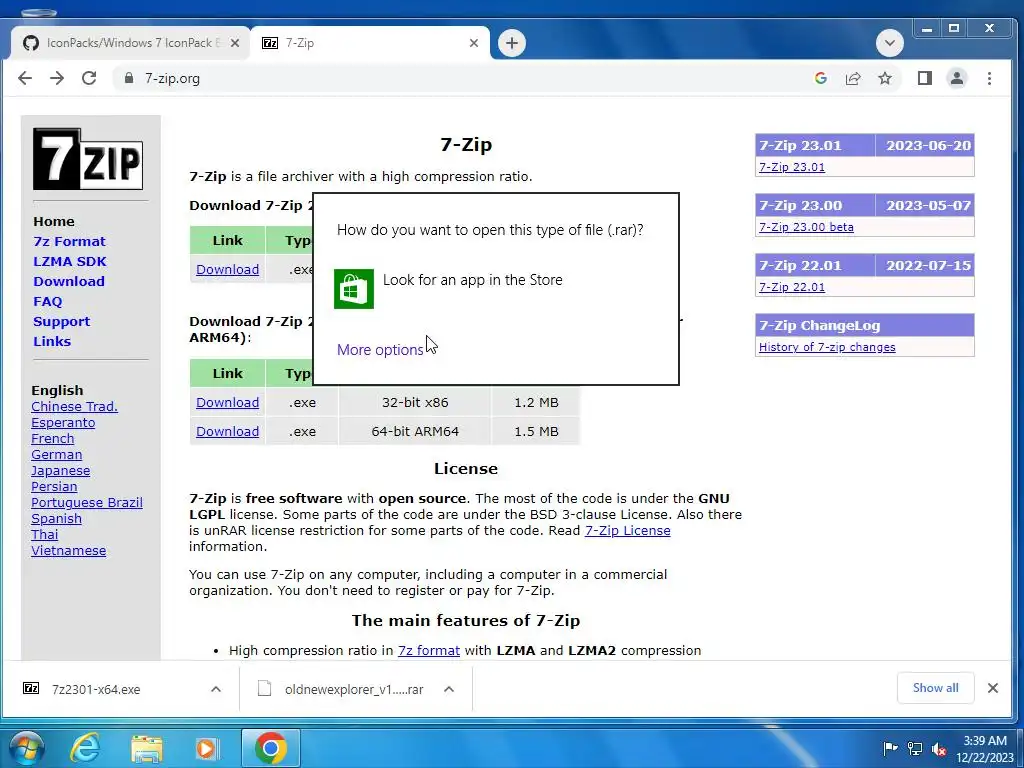Click More options in the dialog
1024x768 pixels.
379,350
